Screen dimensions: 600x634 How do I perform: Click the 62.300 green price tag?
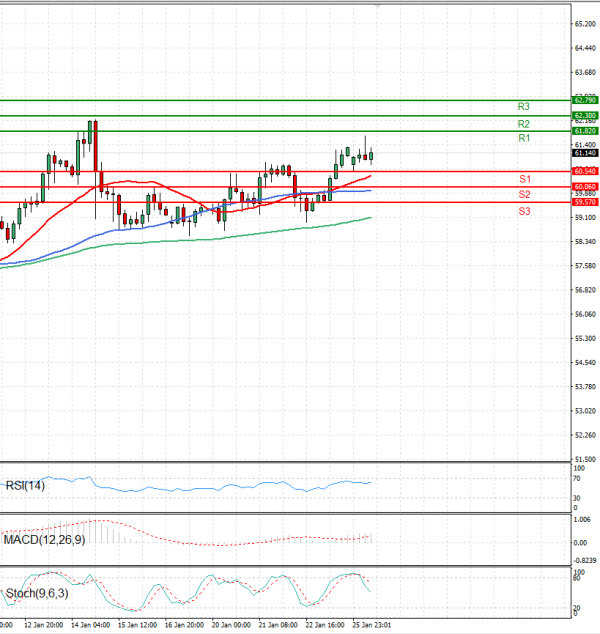point(585,116)
